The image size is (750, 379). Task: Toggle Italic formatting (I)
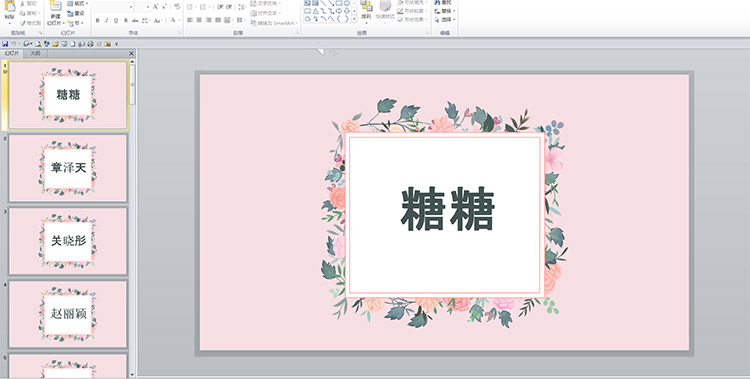point(107,21)
